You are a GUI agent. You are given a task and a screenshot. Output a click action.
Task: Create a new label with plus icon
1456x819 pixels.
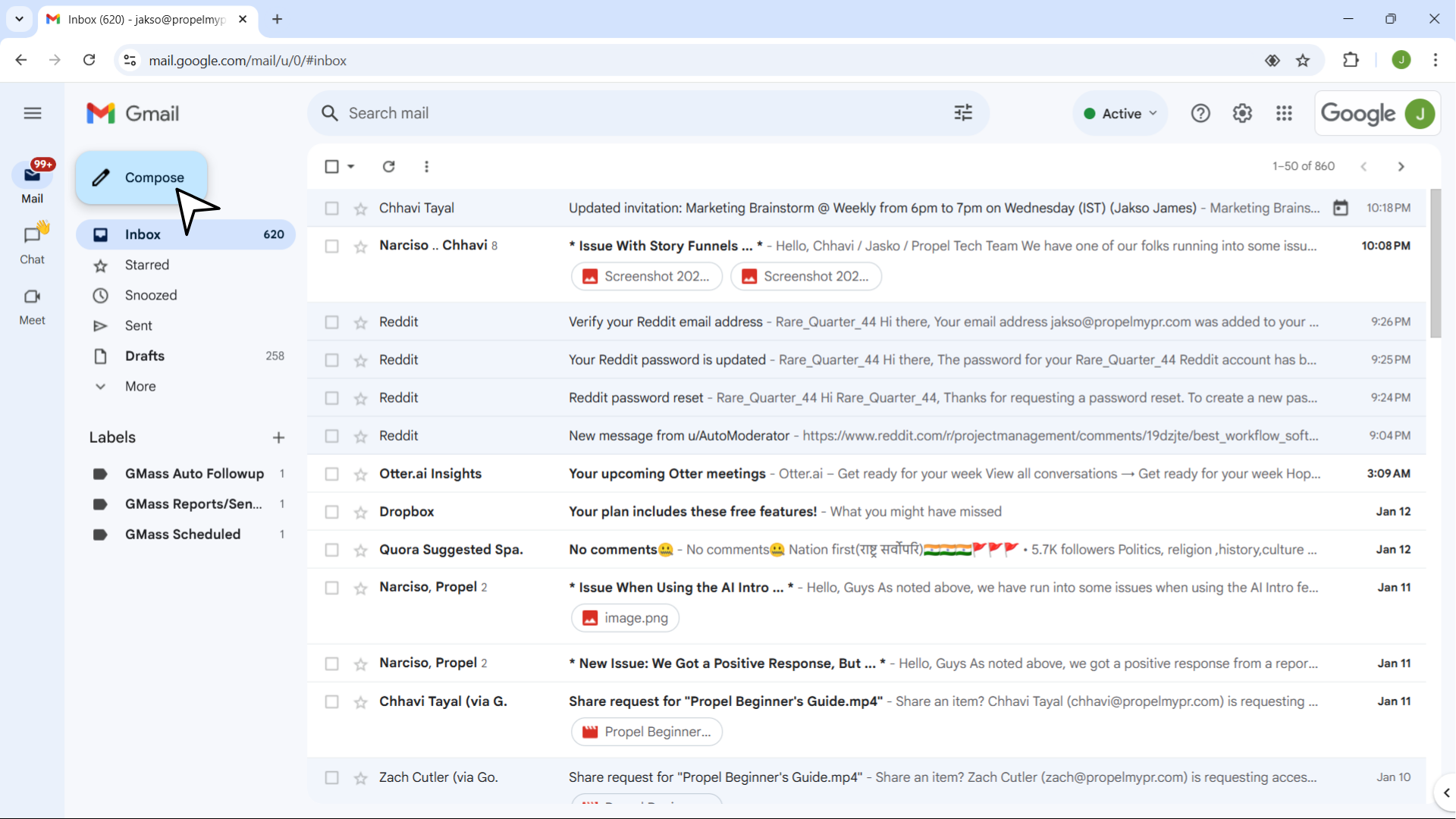point(278,438)
